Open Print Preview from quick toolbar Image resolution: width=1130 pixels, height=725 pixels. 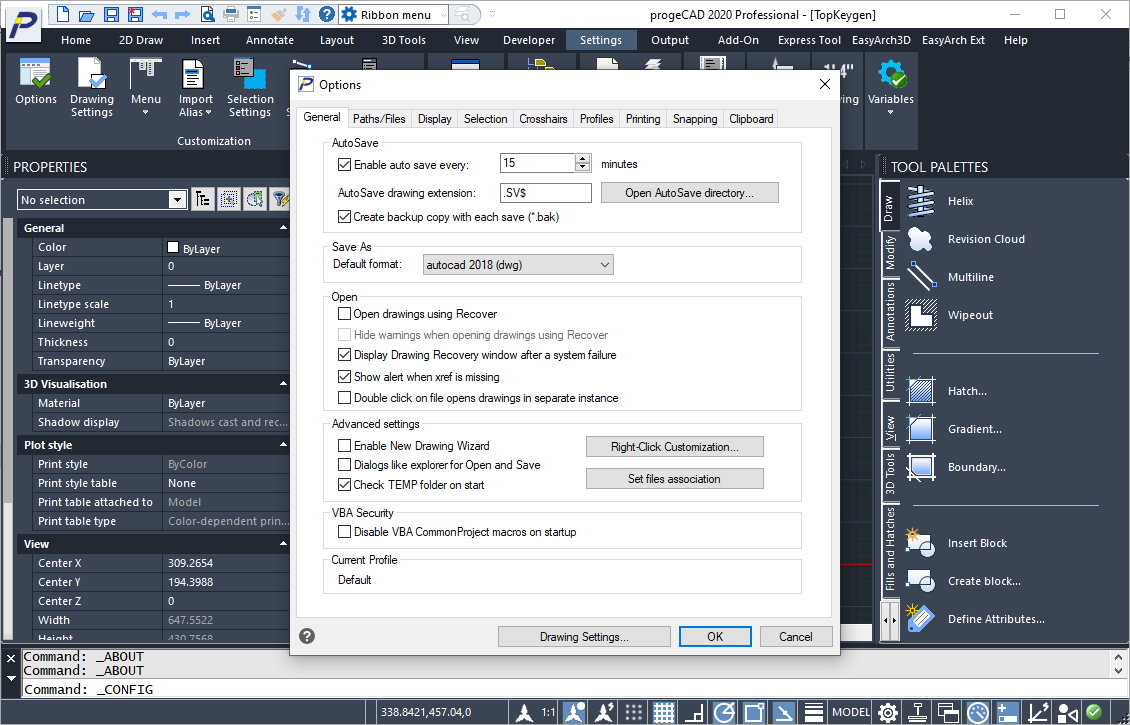pos(207,14)
